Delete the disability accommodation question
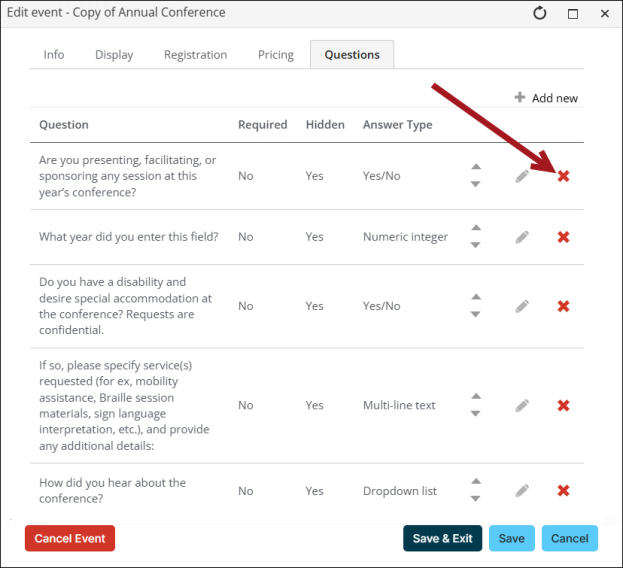Screen dimensions: 623x568 [x=563, y=306]
